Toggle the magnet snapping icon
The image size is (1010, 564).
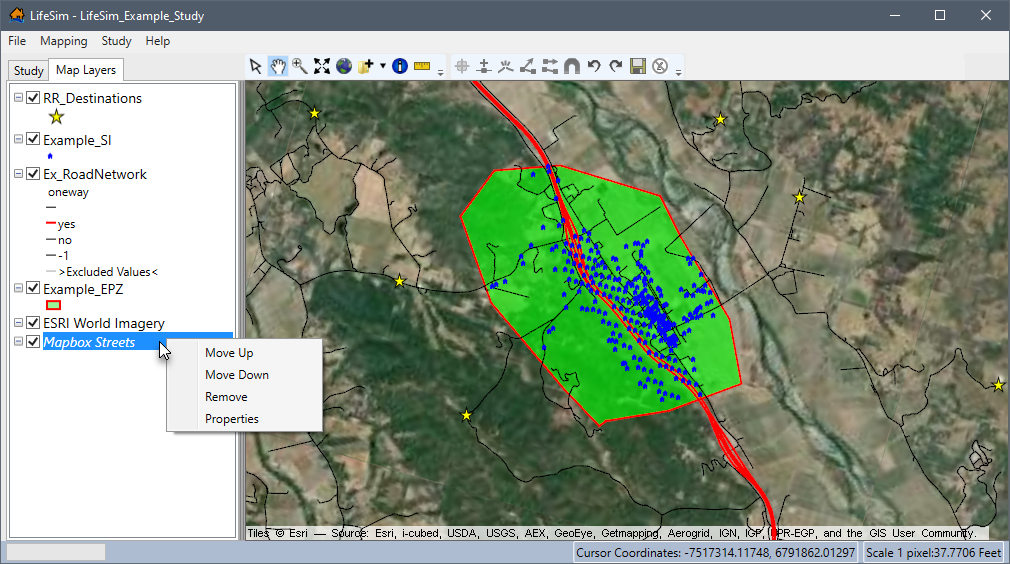click(x=571, y=66)
